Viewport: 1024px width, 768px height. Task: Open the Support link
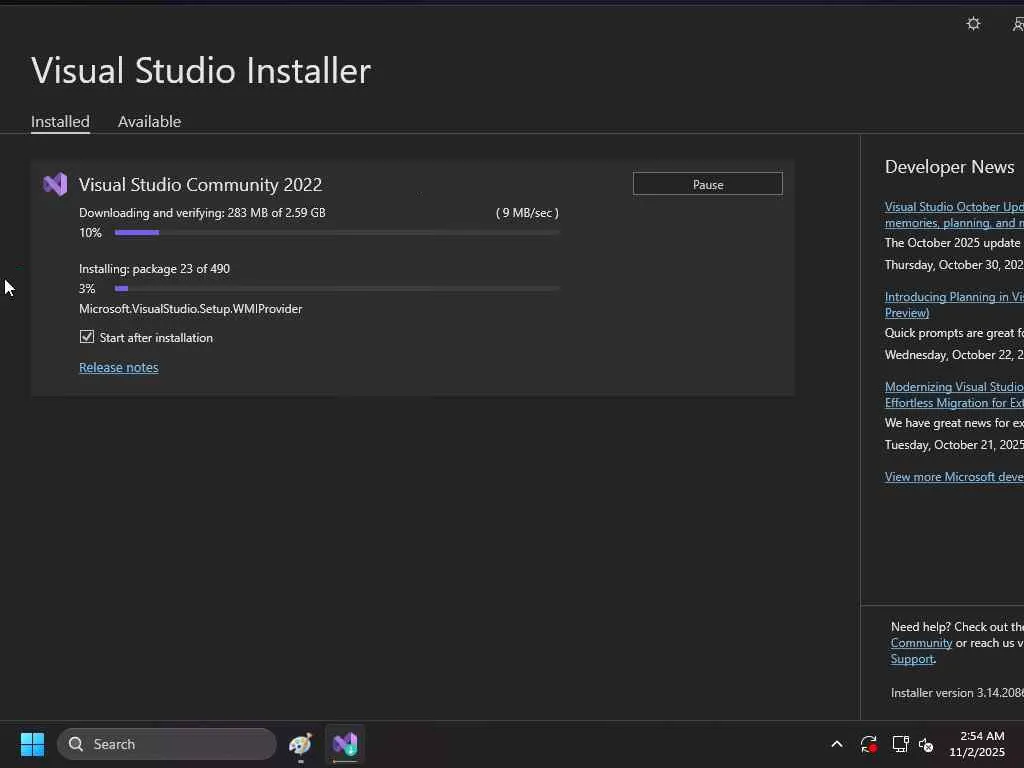point(912,659)
